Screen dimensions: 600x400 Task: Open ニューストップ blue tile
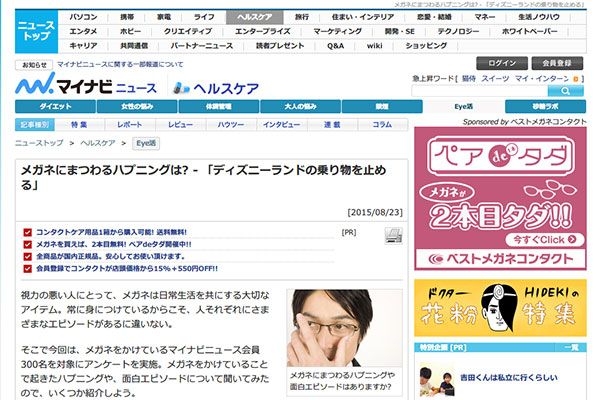[36, 31]
